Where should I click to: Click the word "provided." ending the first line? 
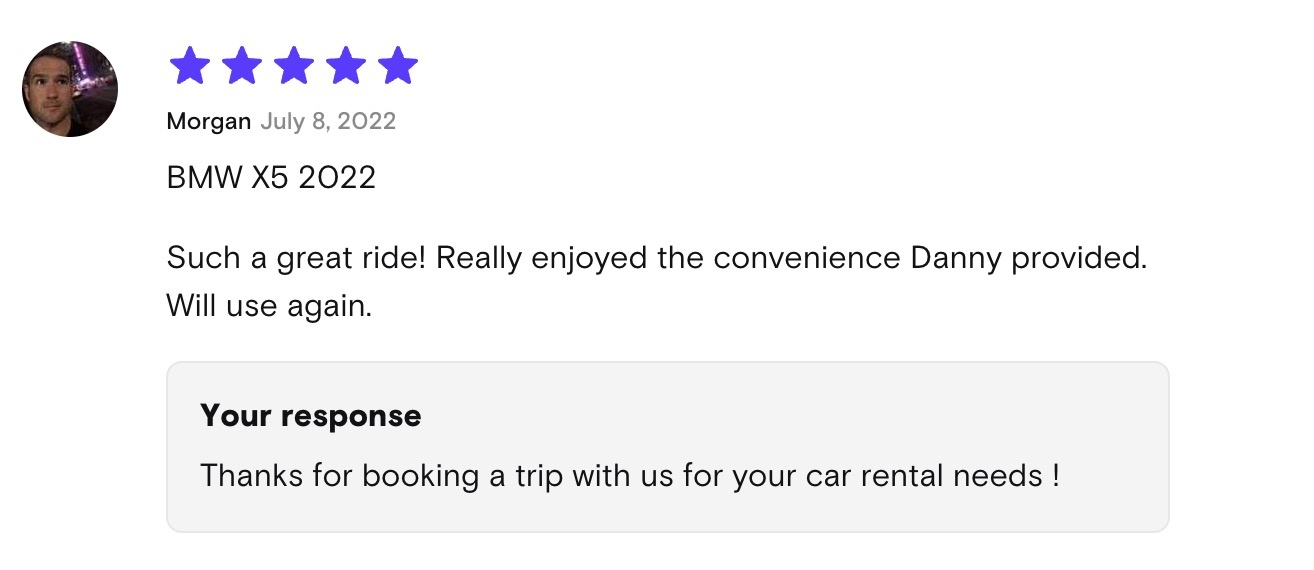1079,258
